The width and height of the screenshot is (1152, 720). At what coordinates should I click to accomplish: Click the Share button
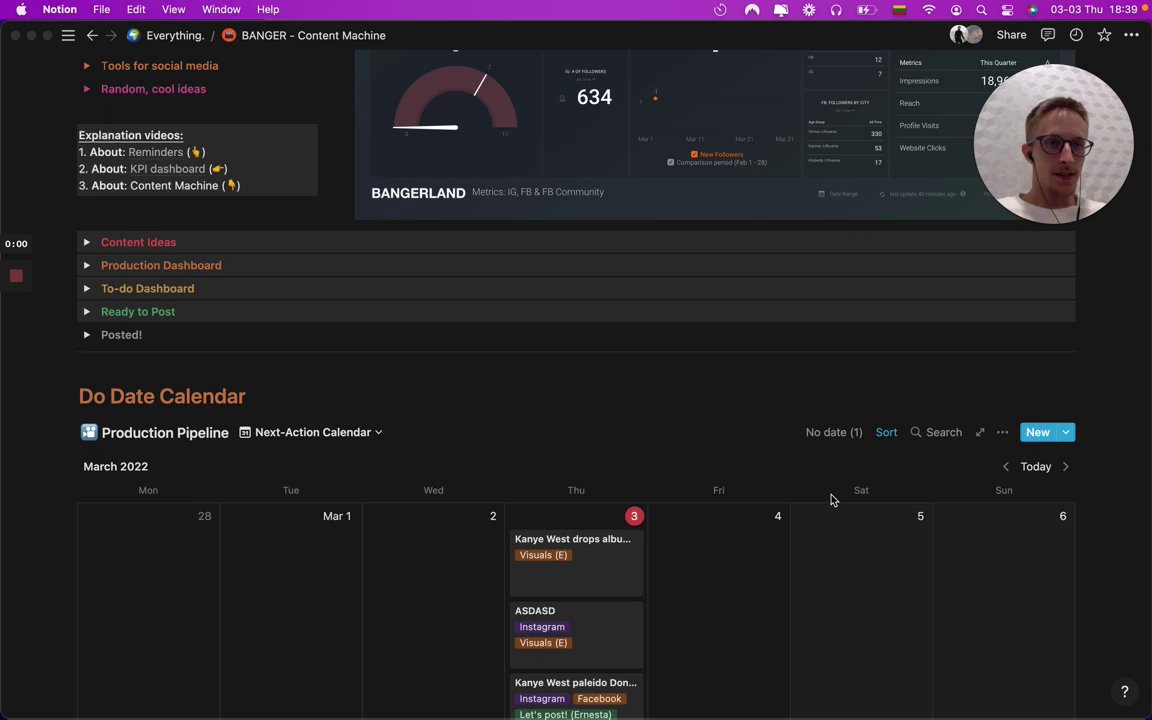point(1011,35)
